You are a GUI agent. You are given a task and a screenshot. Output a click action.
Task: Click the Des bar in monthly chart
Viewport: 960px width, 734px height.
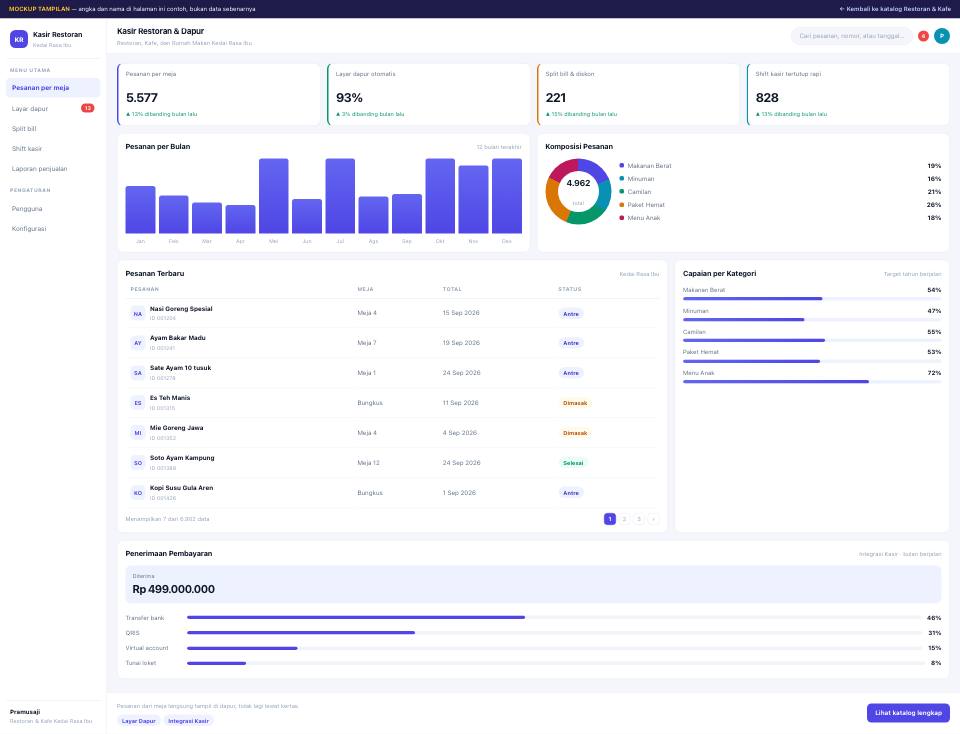click(x=507, y=196)
